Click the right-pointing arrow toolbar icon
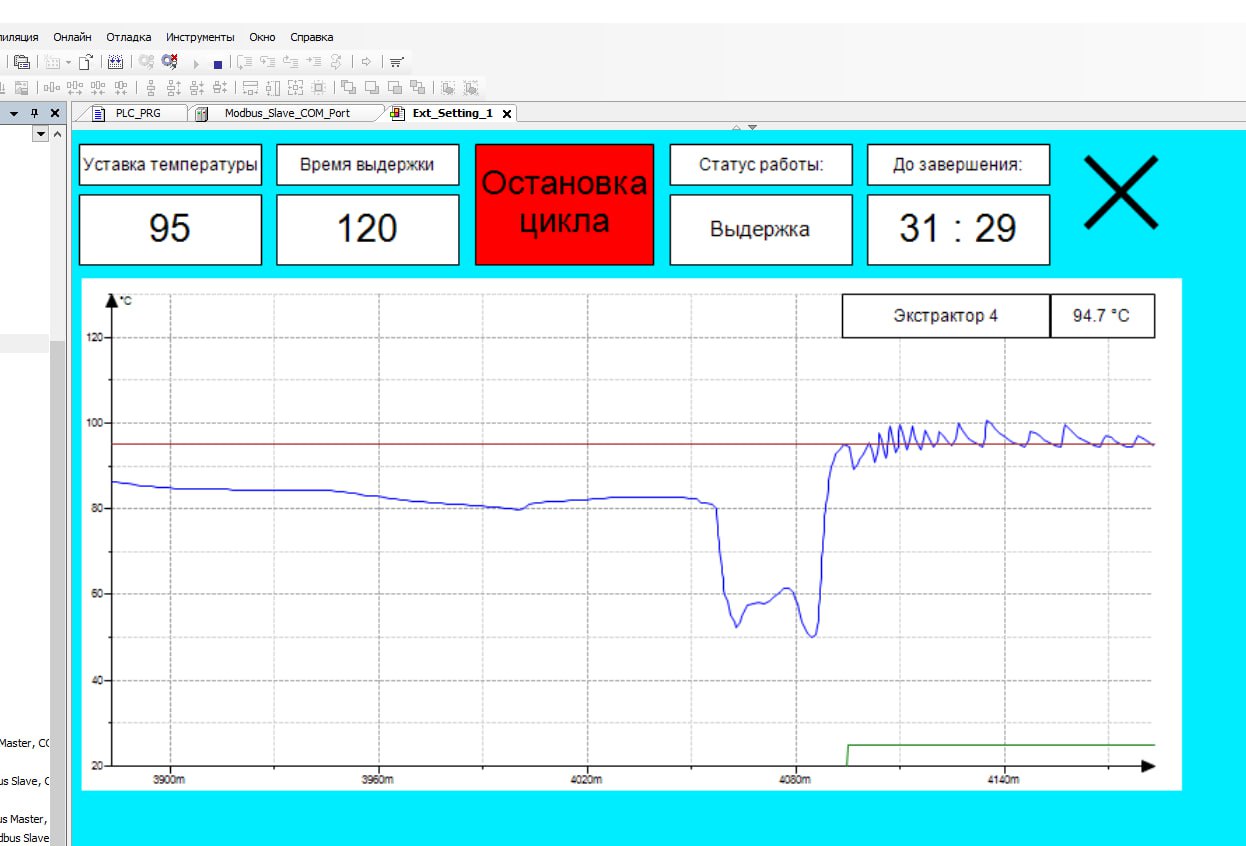 click(x=365, y=61)
